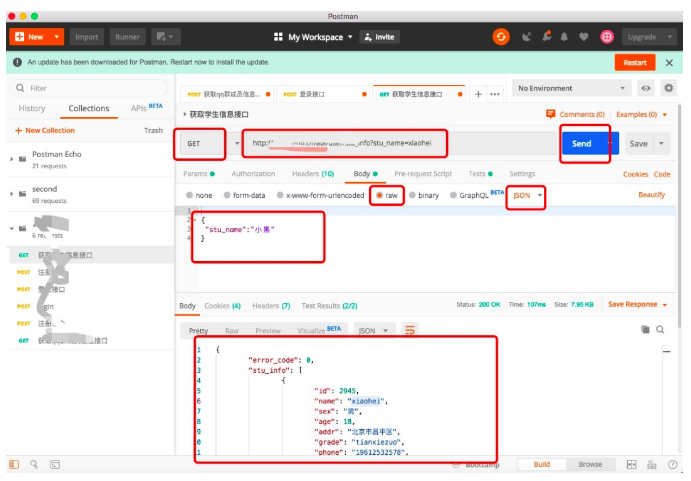Select x-www-form-urlencoded body type
Viewport: 691px width, 481px height.
point(320,195)
